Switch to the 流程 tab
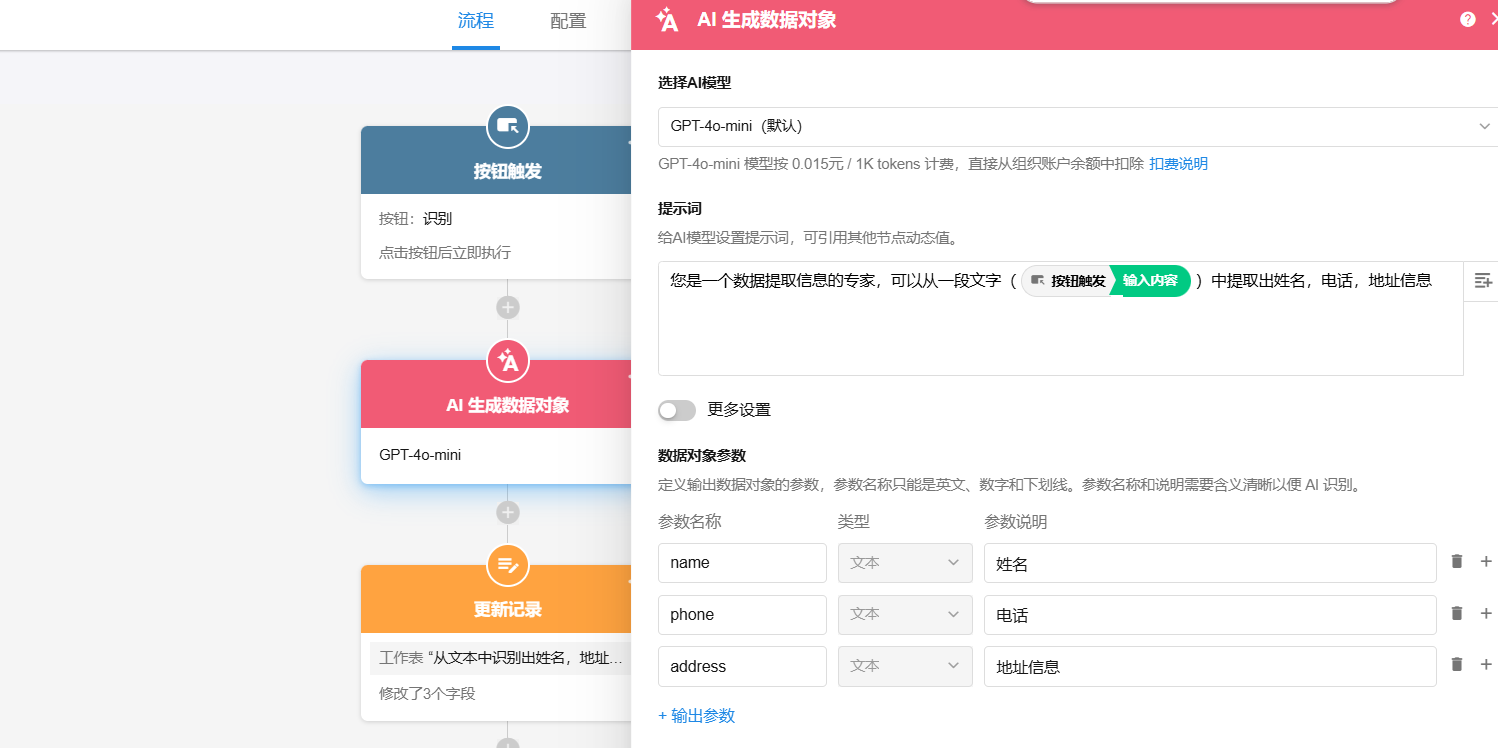This screenshot has width=1498, height=748. pyautogui.click(x=476, y=21)
